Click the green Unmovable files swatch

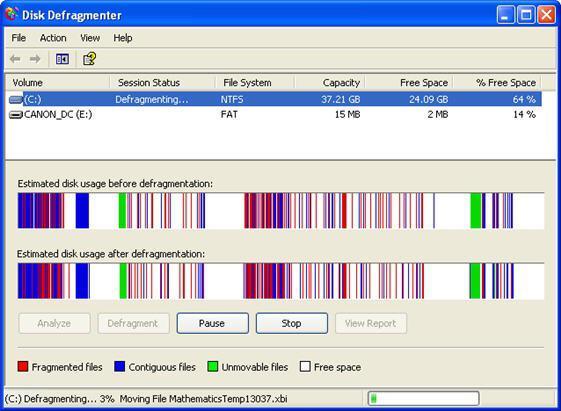(x=213, y=366)
